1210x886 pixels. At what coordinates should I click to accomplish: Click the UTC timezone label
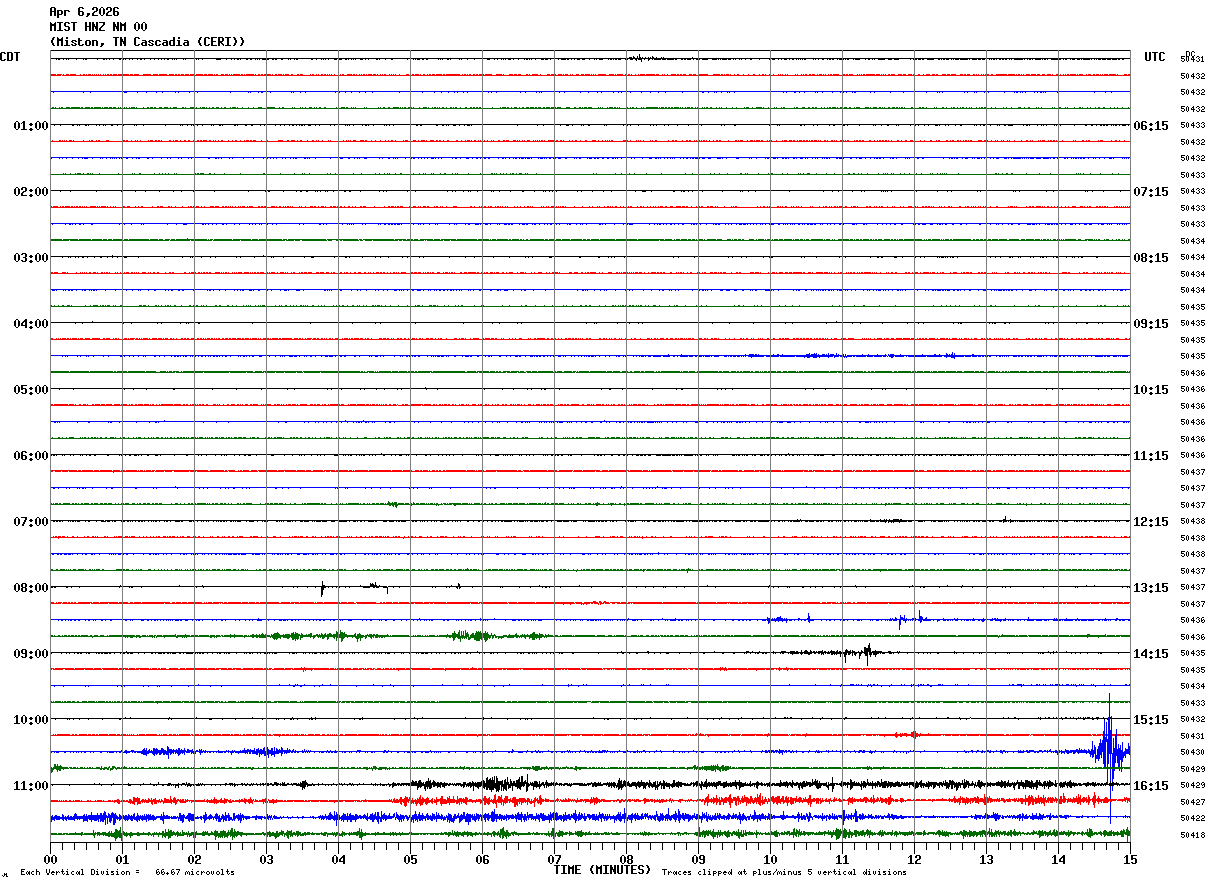pyautogui.click(x=1155, y=57)
